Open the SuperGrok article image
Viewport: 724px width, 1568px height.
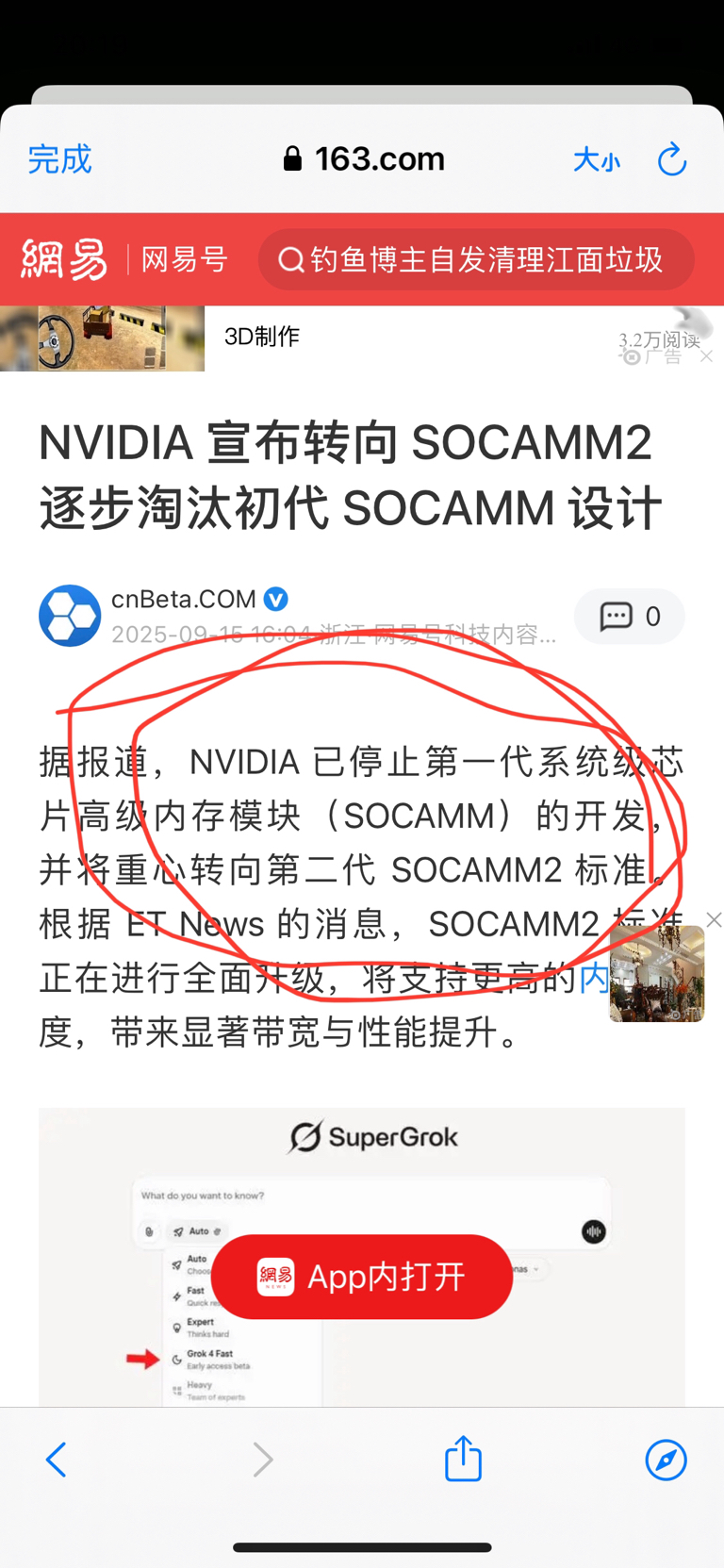[362, 1257]
